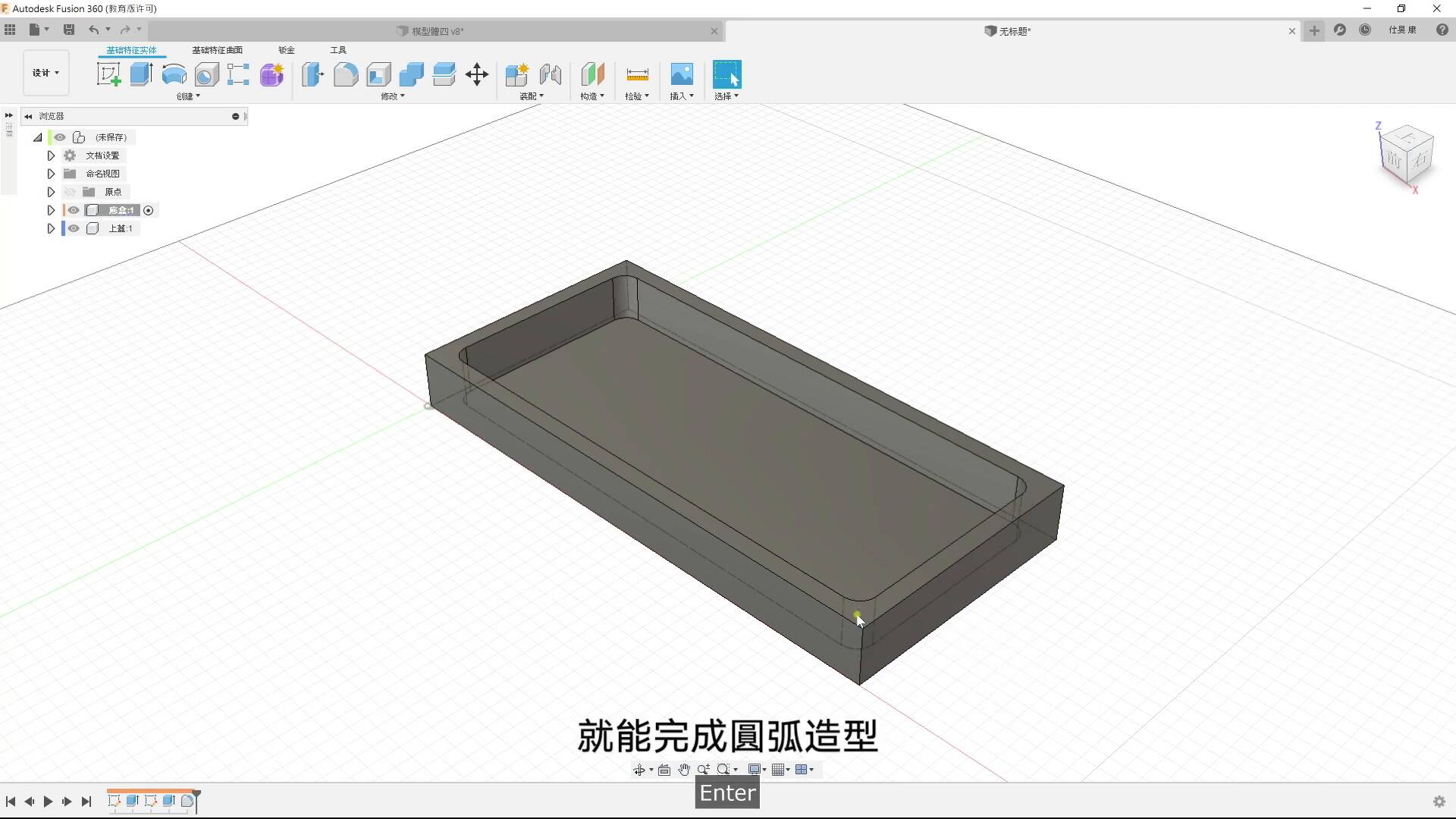Switch to the 基础特征曲面 tab
This screenshot has height=819, width=1456.
coord(217,50)
